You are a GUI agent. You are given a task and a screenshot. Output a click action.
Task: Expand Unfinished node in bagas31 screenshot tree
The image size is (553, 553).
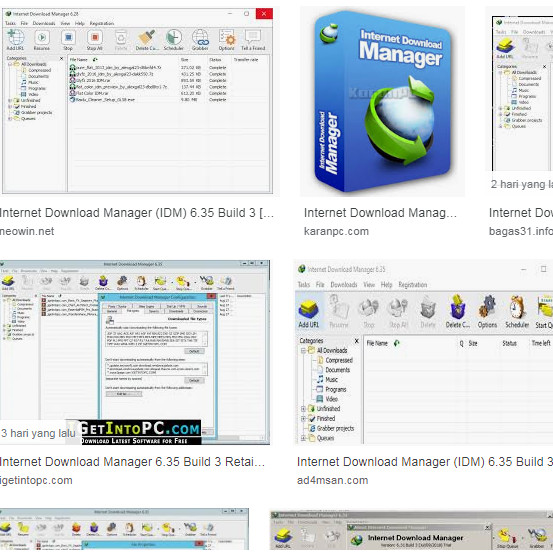coord(500,108)
